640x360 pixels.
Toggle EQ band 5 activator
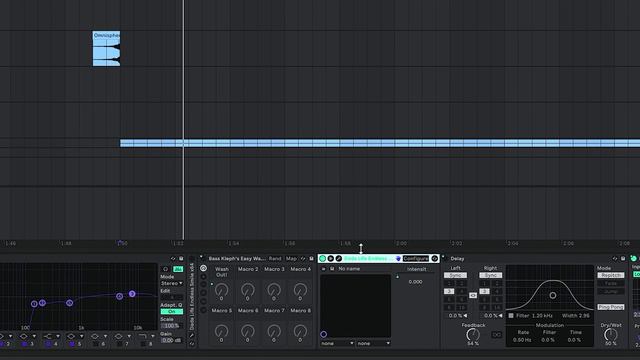(72, 344)
